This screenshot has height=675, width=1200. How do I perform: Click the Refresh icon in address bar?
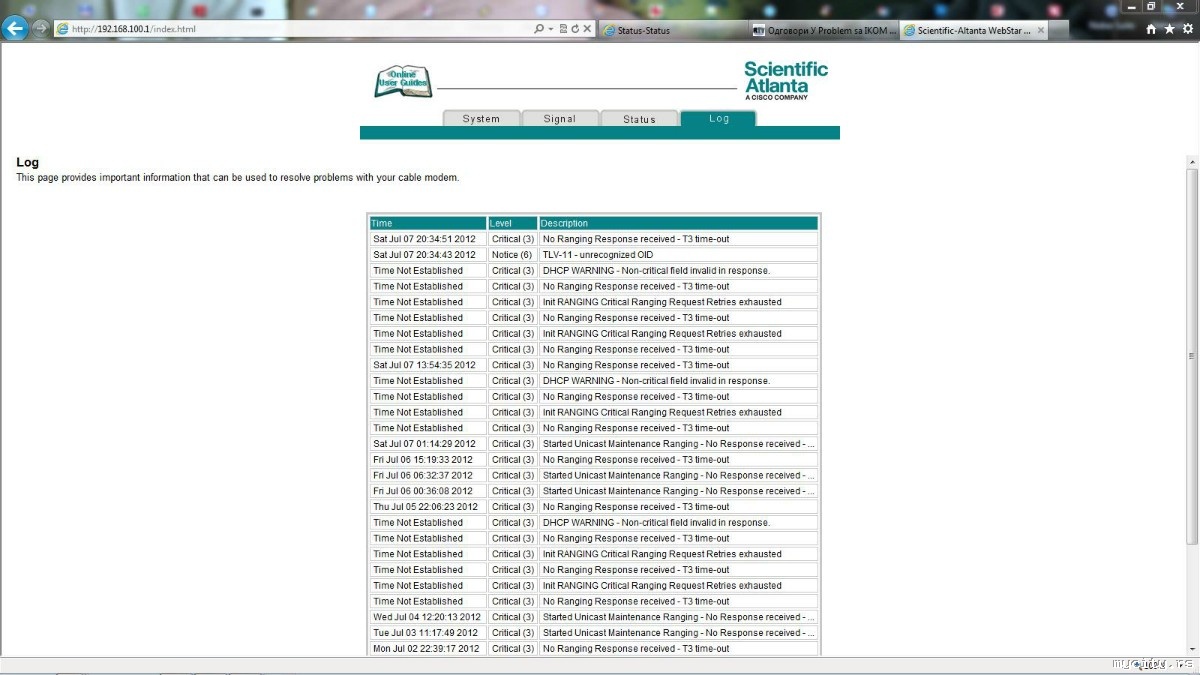coord(575,29)
